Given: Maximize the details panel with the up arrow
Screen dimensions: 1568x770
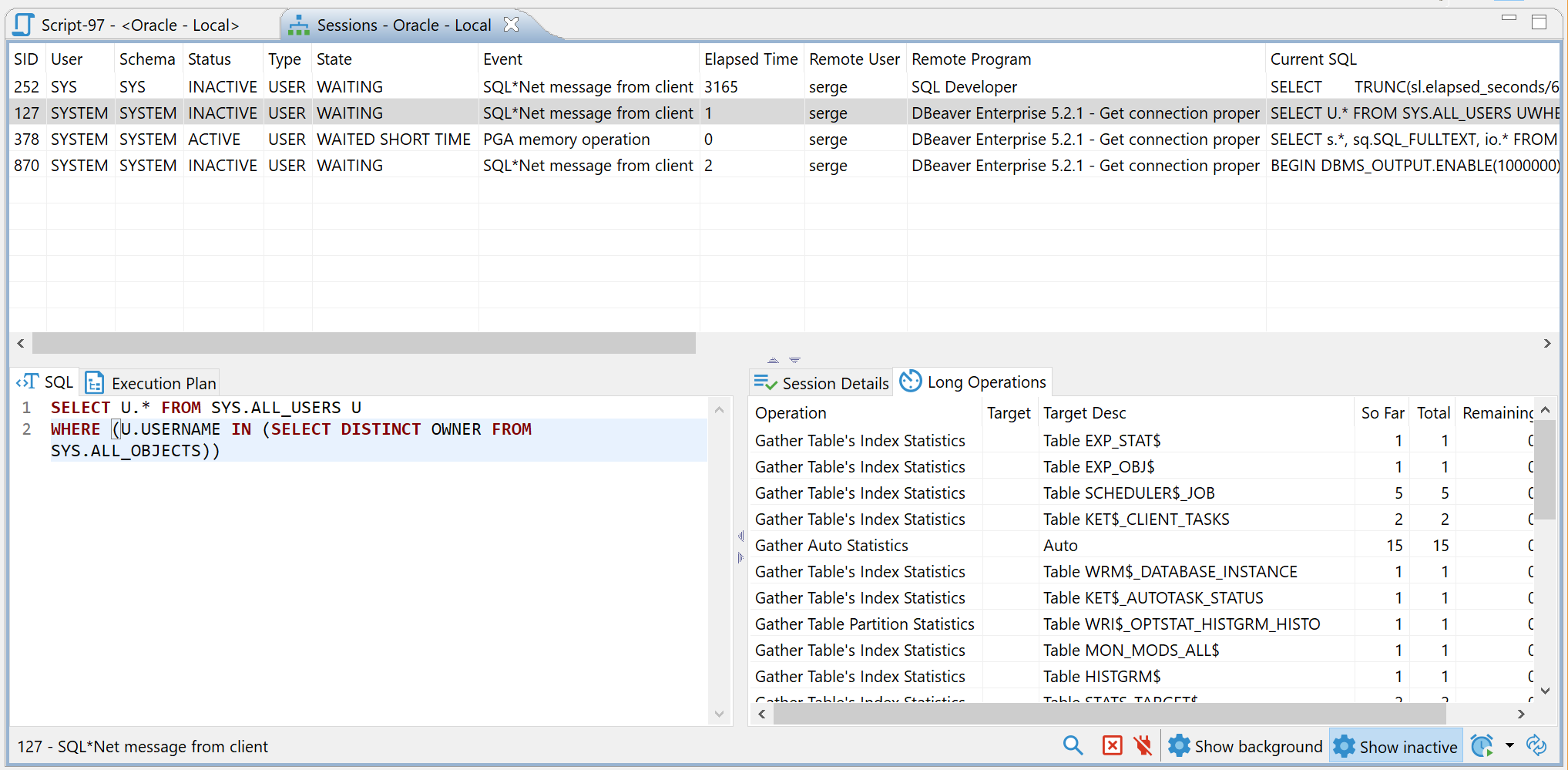Looking at the screenshot, I should click(772, 359).
